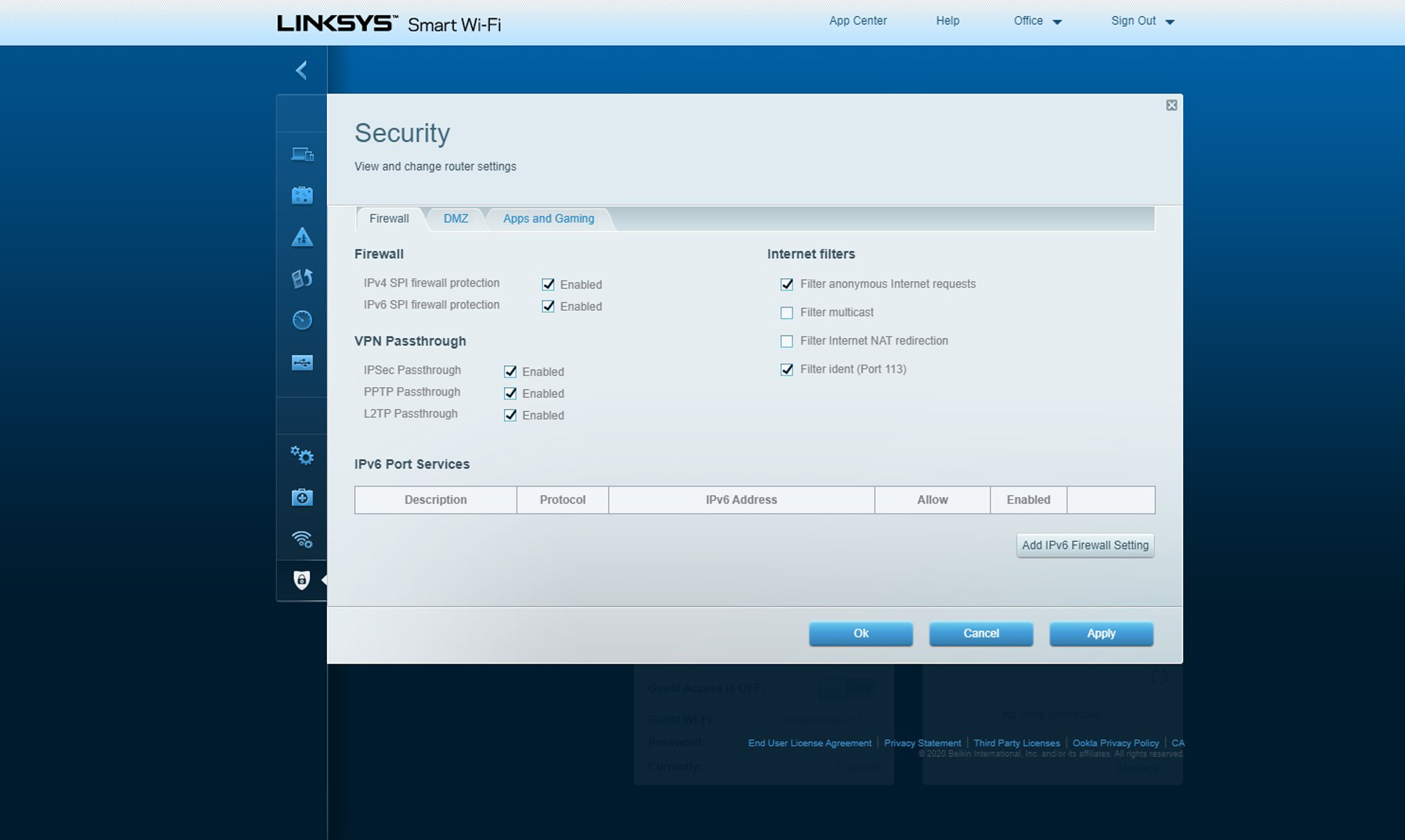
Task: Click the Apply button to save changes
Action: [x=1101, y=632]
